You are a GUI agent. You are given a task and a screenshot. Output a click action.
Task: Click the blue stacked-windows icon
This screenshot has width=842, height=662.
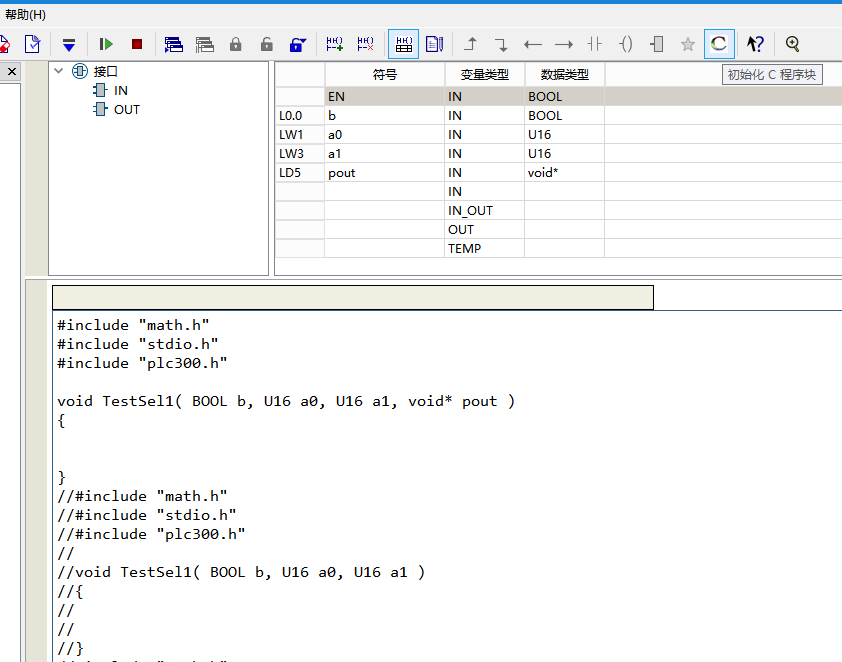pos(173,44)
